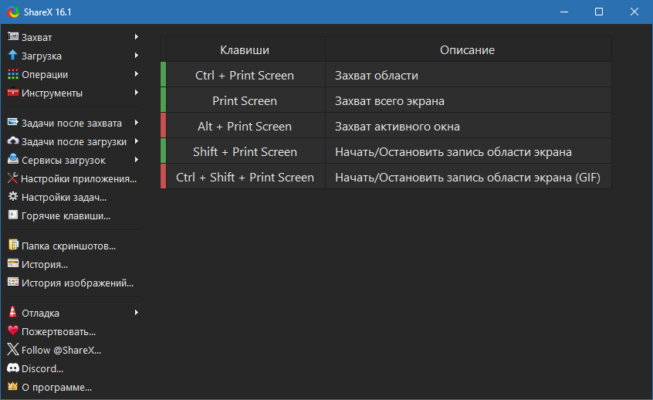Select the Ctrl + Print Screen cell
This screenshot has width=653, height=400.
[245, 75]
